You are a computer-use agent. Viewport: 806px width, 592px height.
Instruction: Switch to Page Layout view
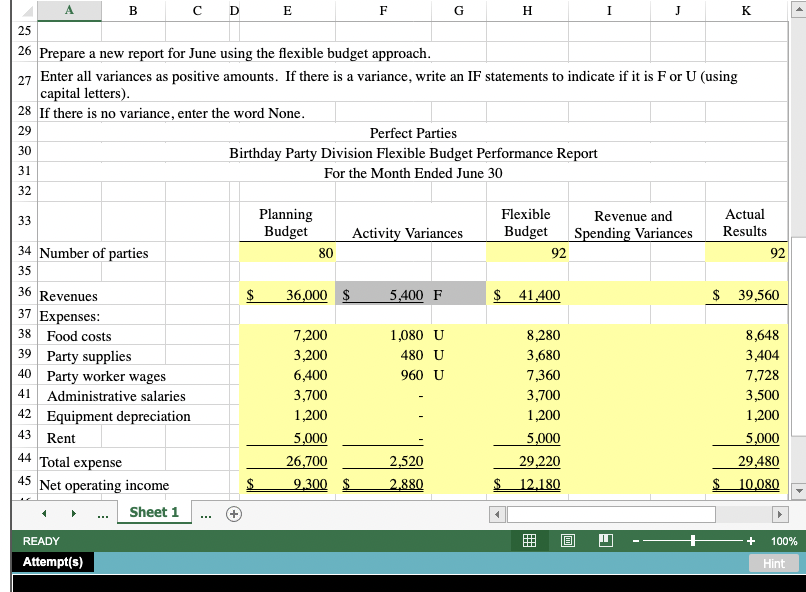pos(569,541)
